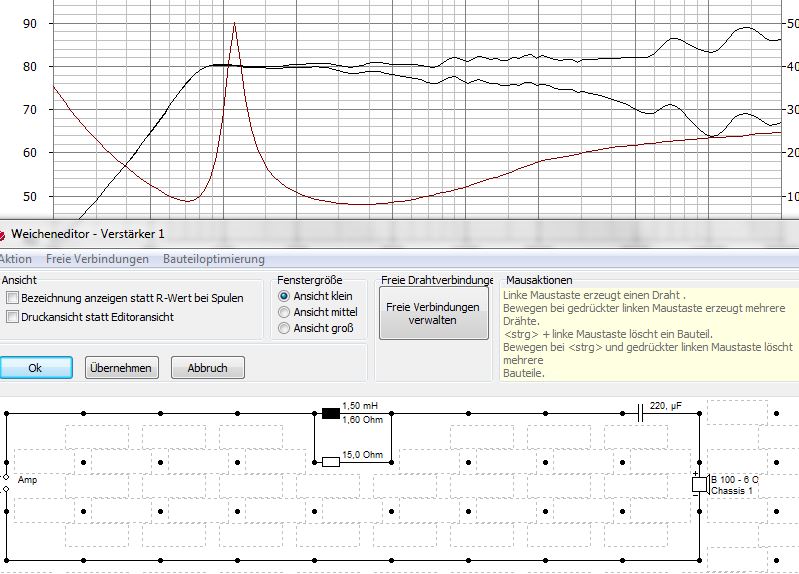Click the inductor symbol labeled 1,50 mH
Screen dimensions: 799x574
[330, 411]
